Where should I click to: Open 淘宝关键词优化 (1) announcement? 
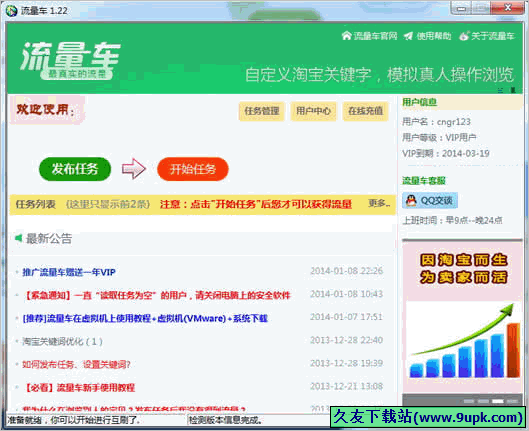[x=62, y=341]
